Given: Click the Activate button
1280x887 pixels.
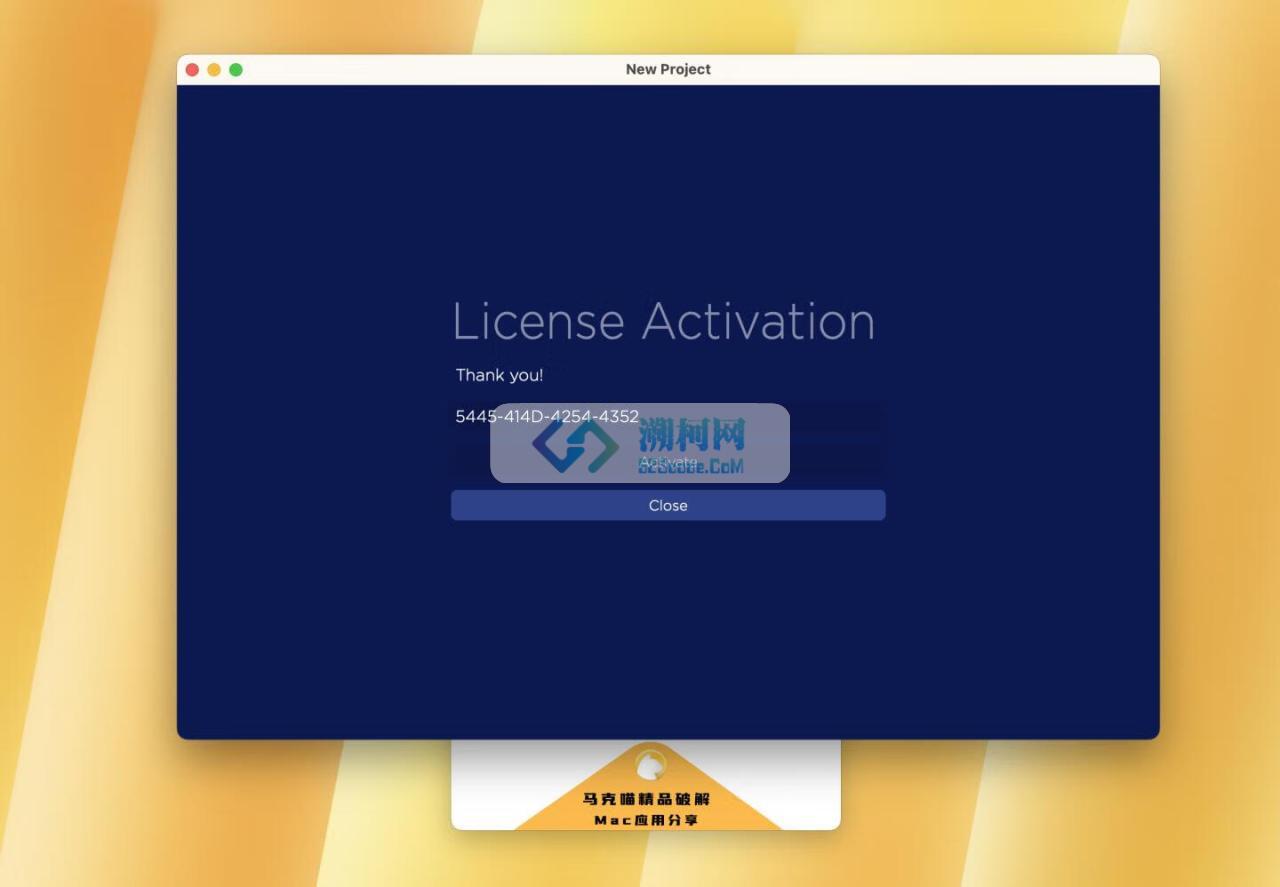Looking at the screenshot, I should click(x=668, y=461).
